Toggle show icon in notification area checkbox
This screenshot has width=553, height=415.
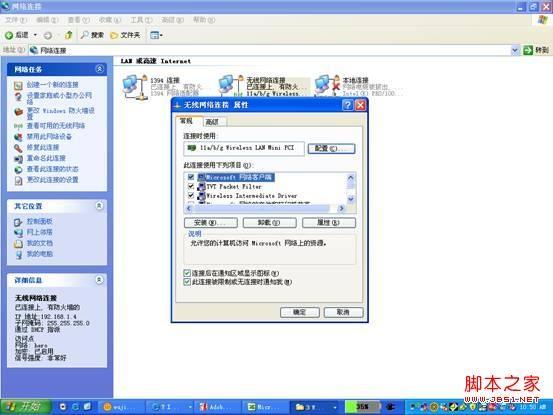coord(187,273)
